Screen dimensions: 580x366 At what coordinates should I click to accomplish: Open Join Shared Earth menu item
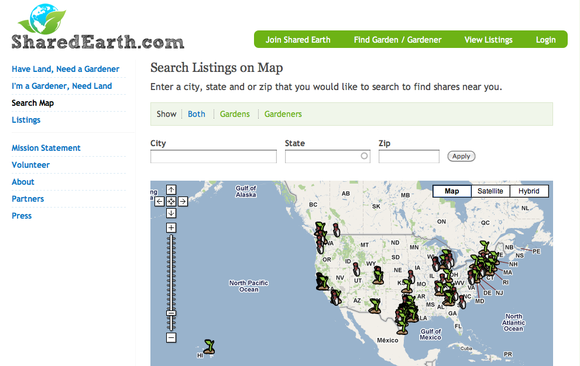(x=298, y=40)
